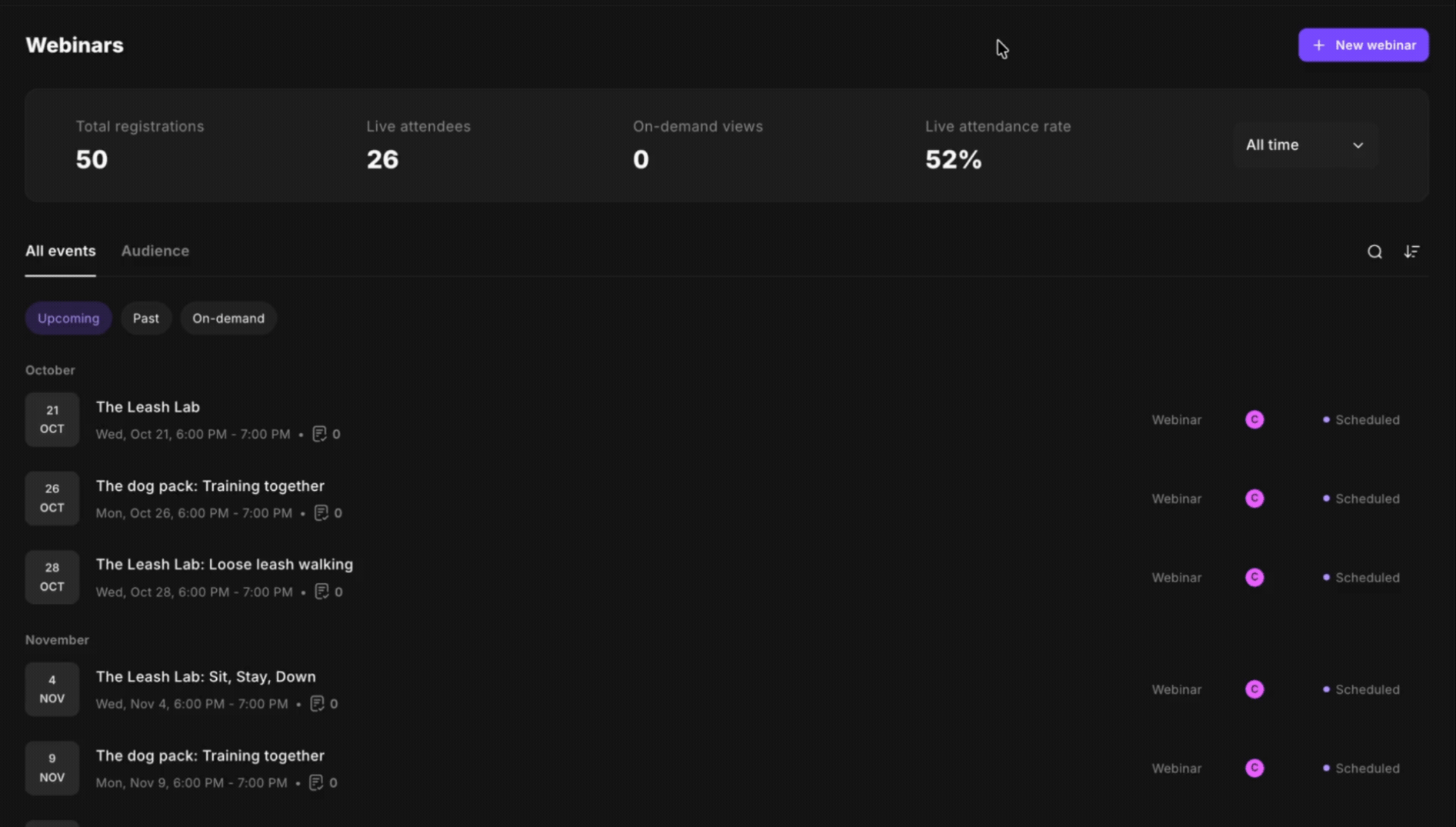Open Nov 9 The dog pack: Training together
The image size is (1456, 827).
(x=210, y=755)
